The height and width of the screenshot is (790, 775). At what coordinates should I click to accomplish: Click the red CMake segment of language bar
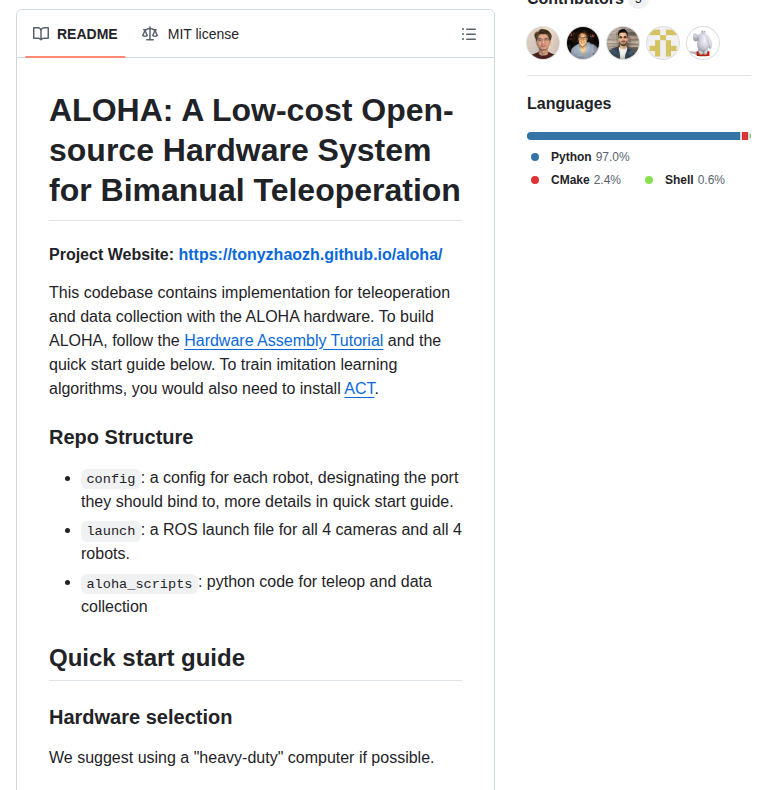point(745,136)
